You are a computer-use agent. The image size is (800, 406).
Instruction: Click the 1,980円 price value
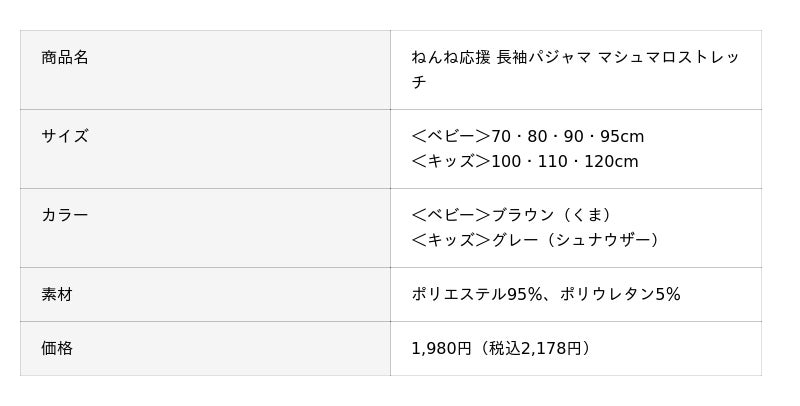pyautogui.click(x=441, y=349)
